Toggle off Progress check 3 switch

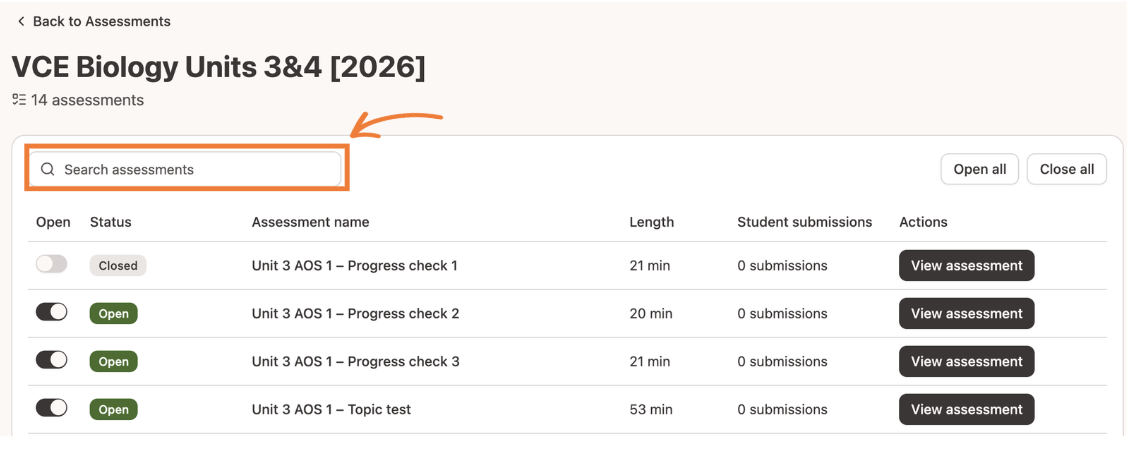click(51, 360)
